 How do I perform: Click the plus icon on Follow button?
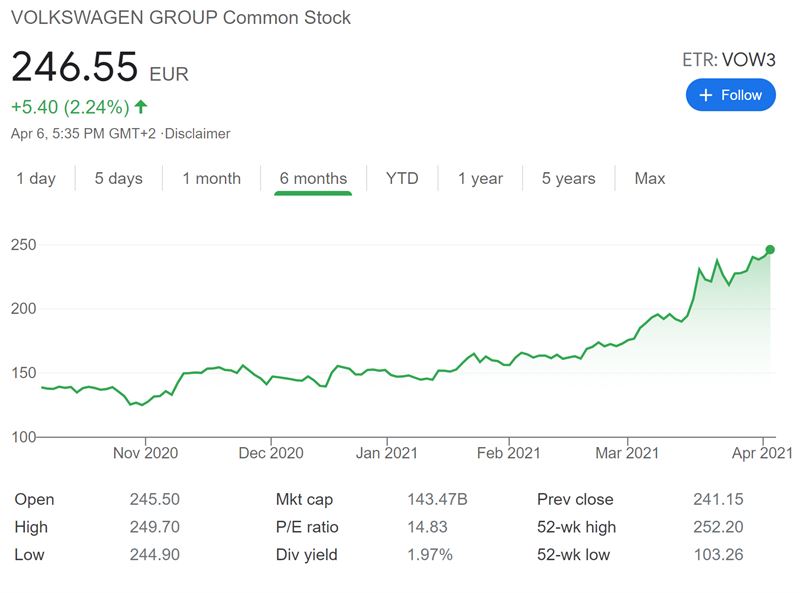[x=706, y=95]
